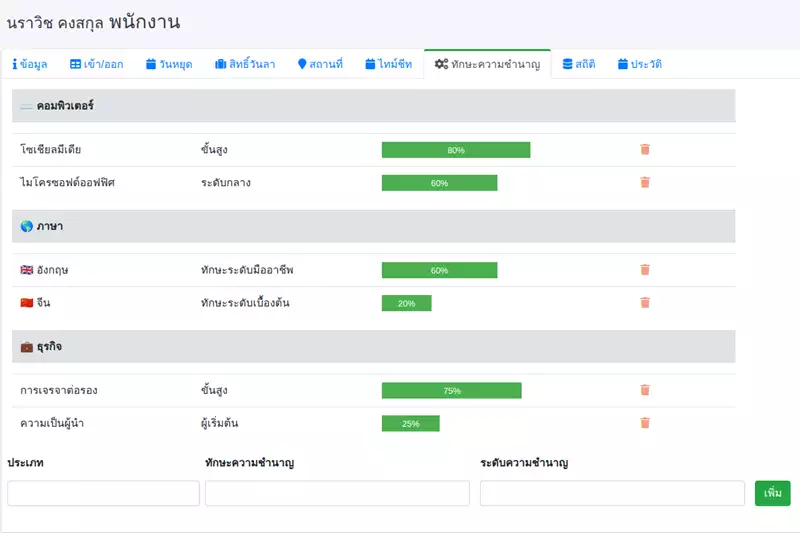The height and width of the screenshot is (533, 800).
Task: Click the green เพิ่ม button
Action: (x=772, y=493)
